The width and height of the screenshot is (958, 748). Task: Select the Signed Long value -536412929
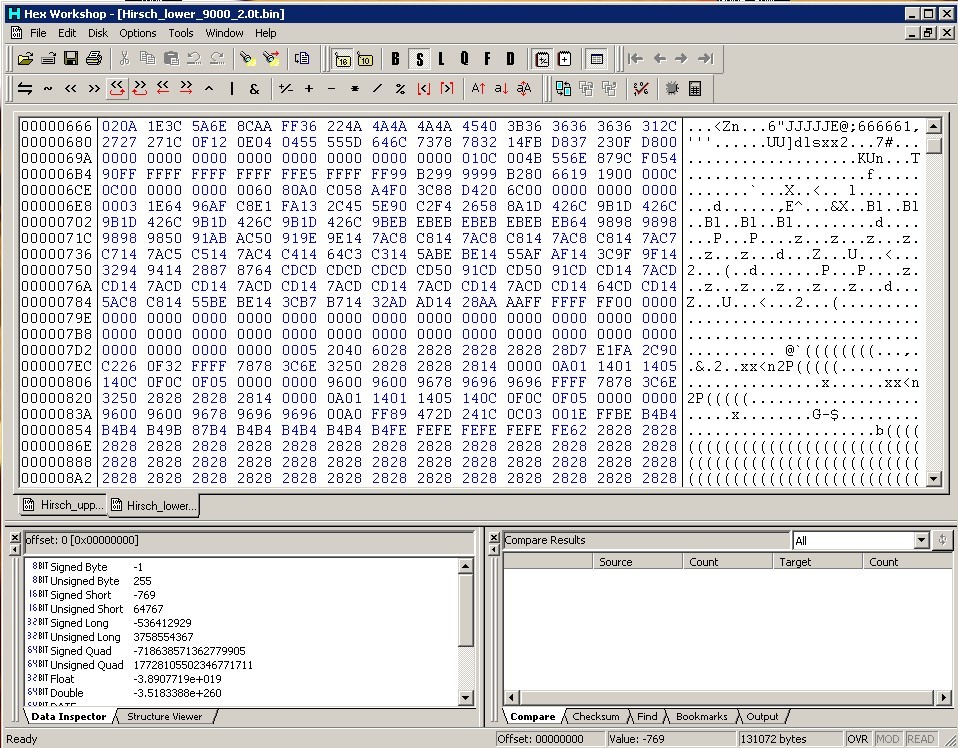click(x=162, y=623)
